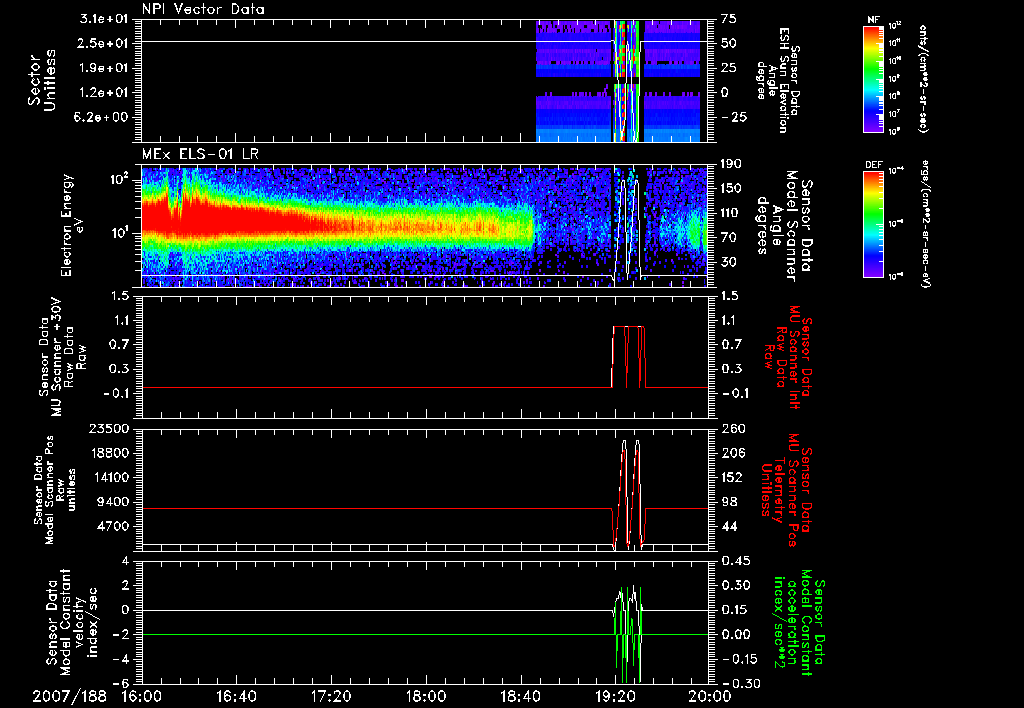Click the 16:40 time axis label

tap(236, 696)
